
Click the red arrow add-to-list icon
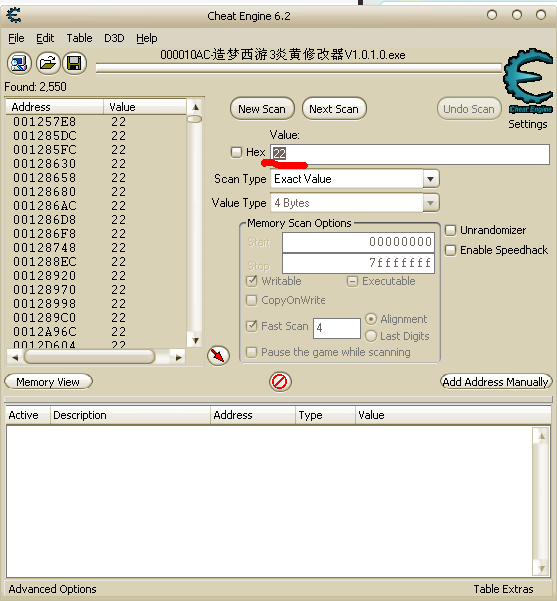tap(218, 355)
